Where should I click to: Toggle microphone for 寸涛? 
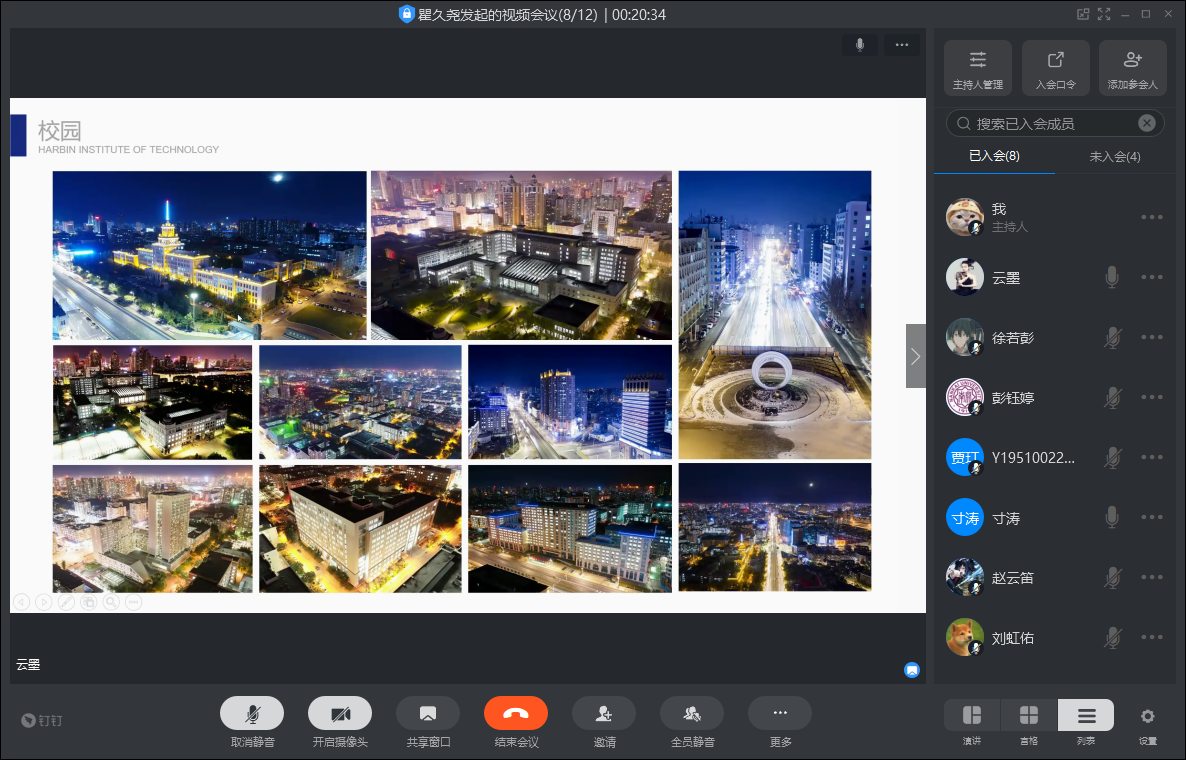1112,517
